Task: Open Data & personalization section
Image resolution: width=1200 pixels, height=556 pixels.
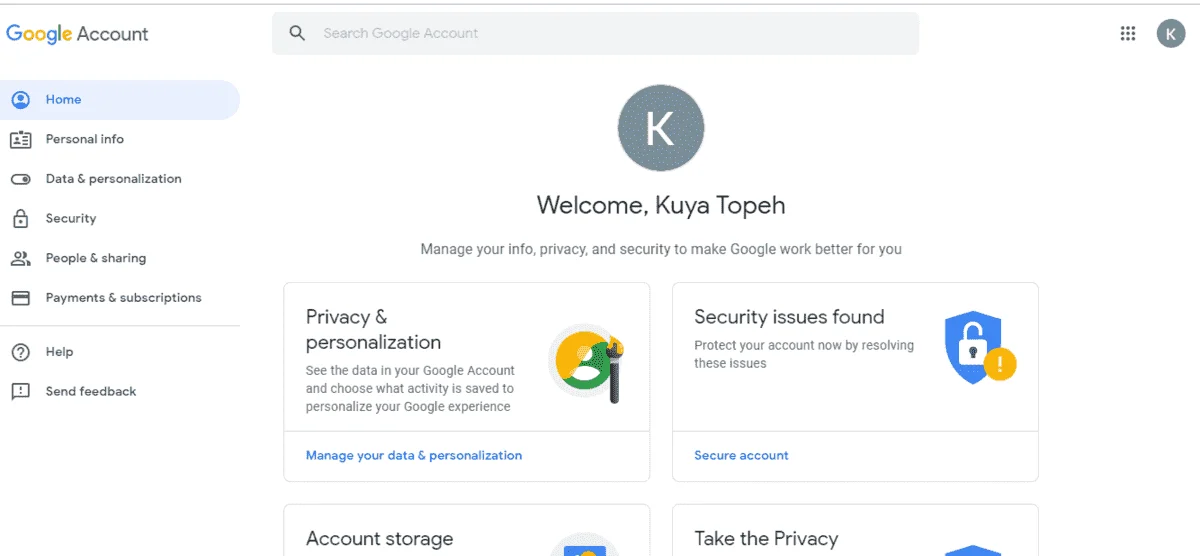Action: 120,179
